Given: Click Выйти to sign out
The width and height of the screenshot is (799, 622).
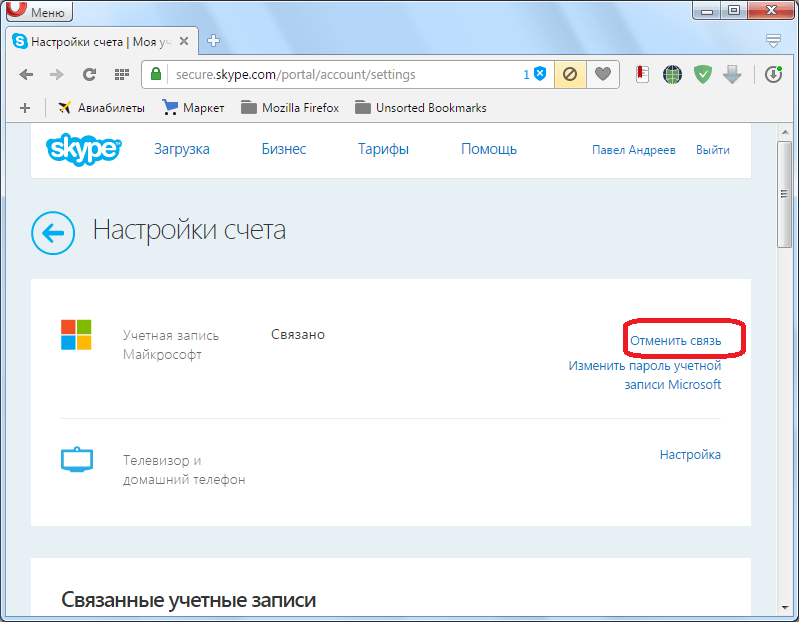Looking at the screenshot, I should [713, 150].
